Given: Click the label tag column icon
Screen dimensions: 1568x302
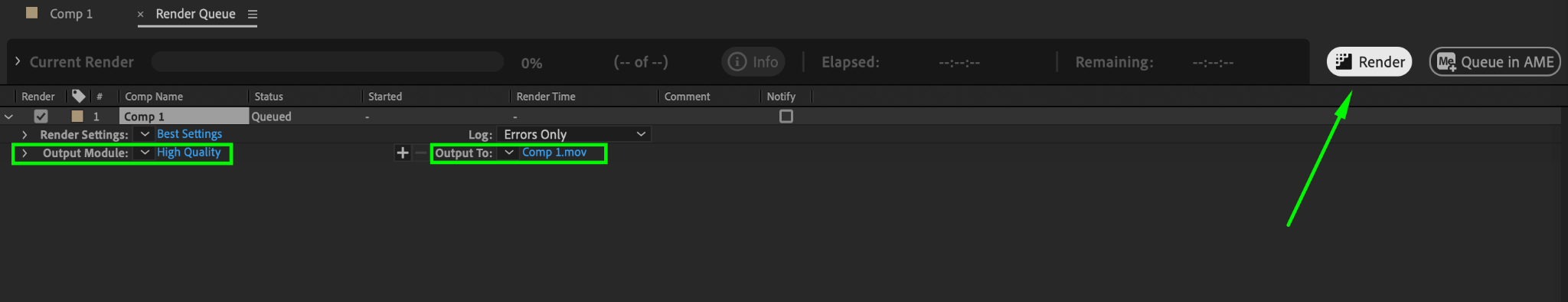Looking at the screenshot, I should [78, 96].
